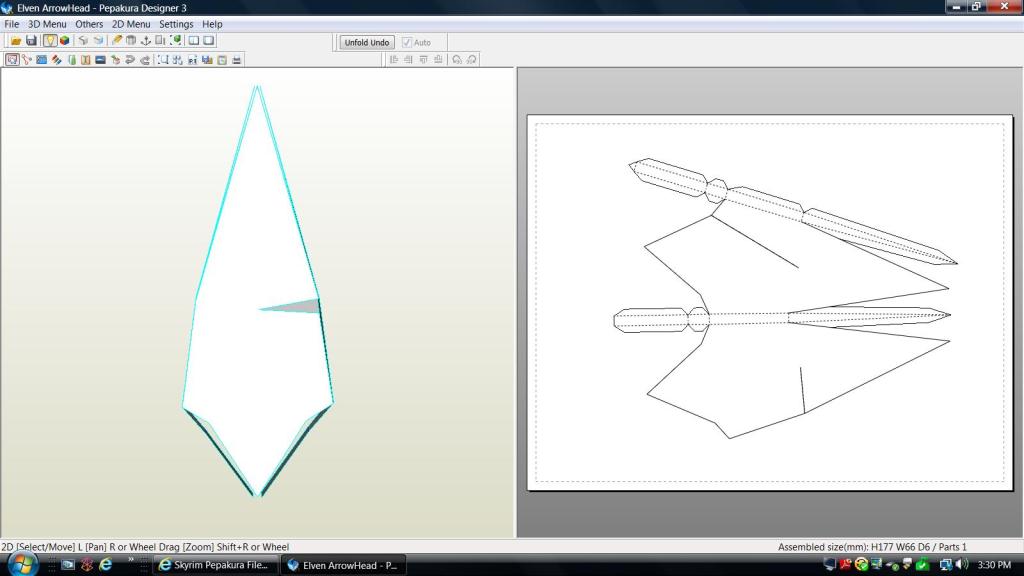Screen dimensions: 1024x576
Task: Click the Save floppy disk icon
Action: click(31, 40)
